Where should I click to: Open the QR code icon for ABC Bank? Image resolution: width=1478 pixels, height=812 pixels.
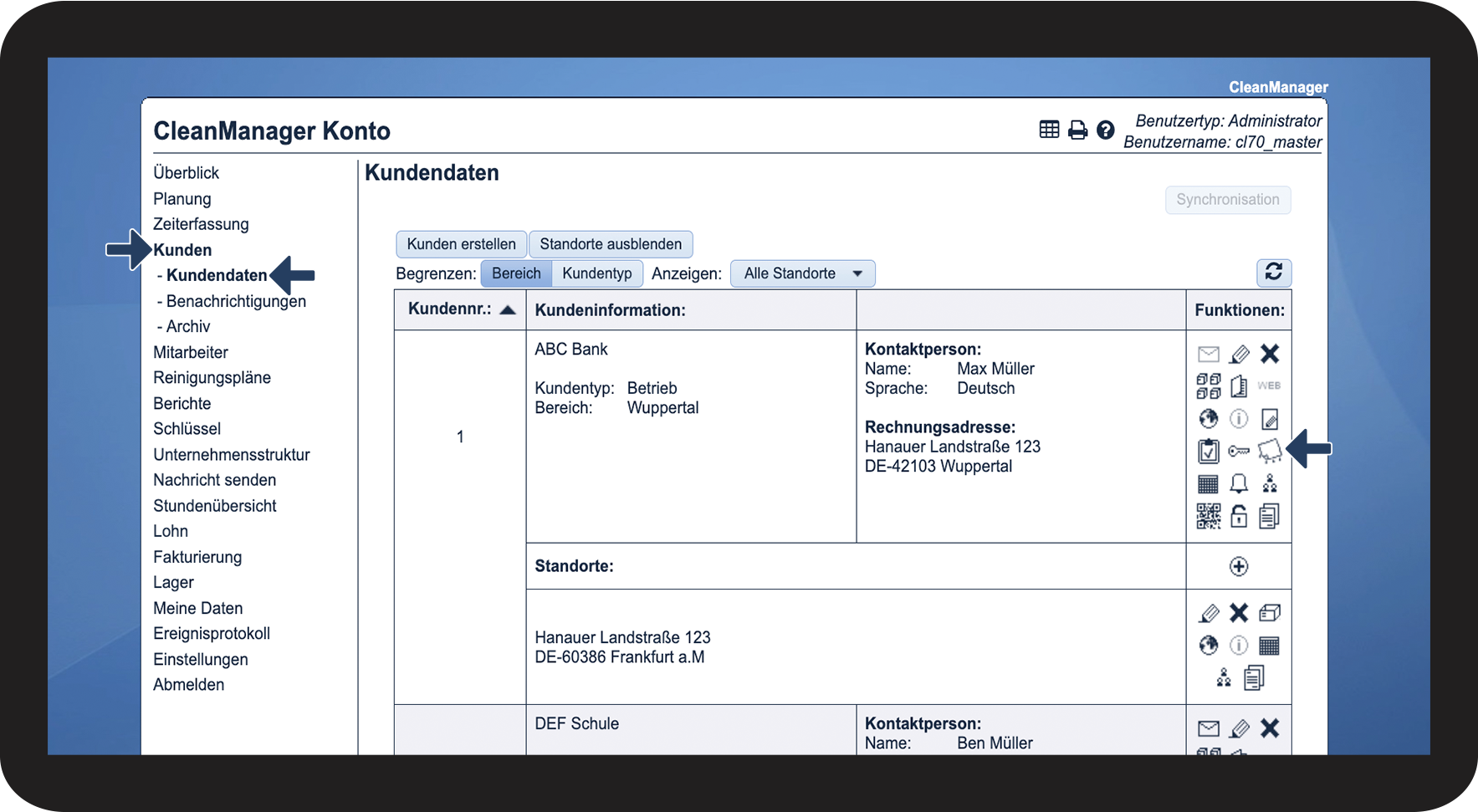pyautogui.click(x=1209, y=516)
